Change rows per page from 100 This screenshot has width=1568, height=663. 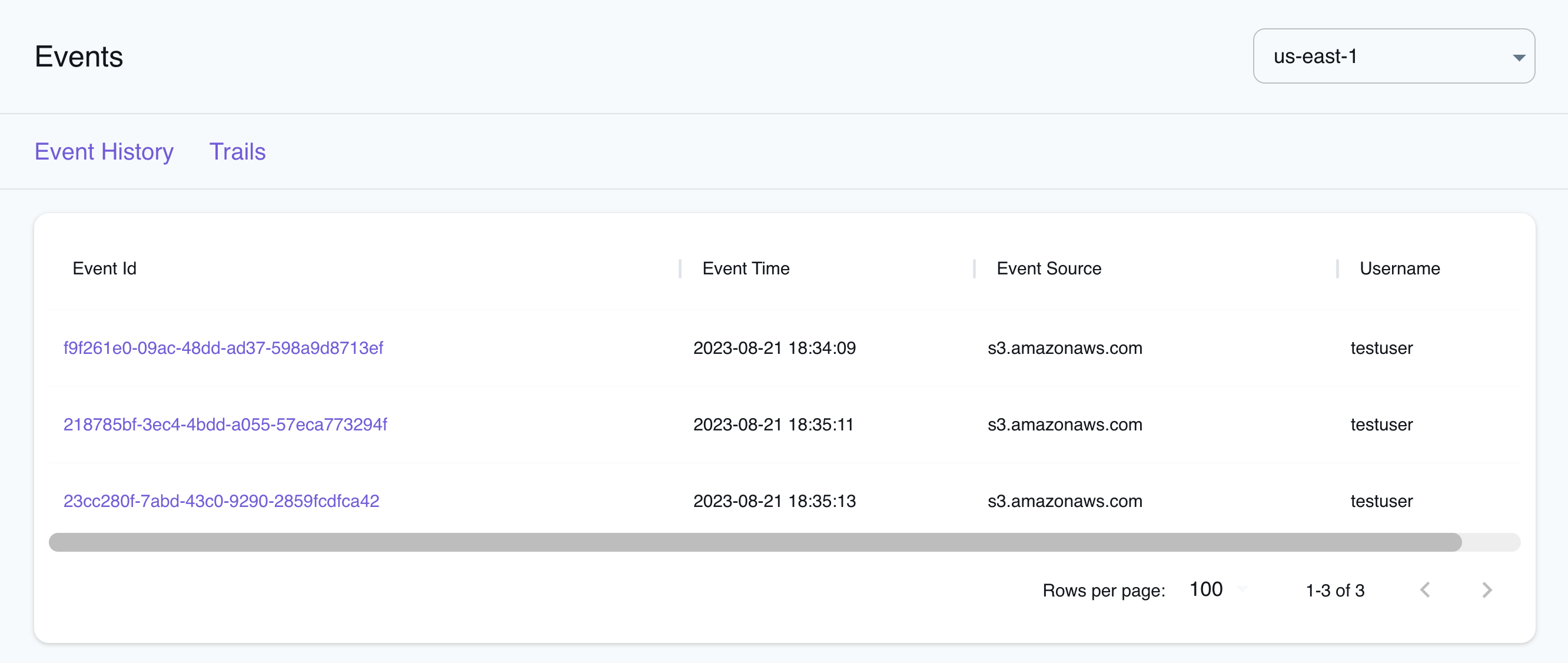(x=1206, y=589)
